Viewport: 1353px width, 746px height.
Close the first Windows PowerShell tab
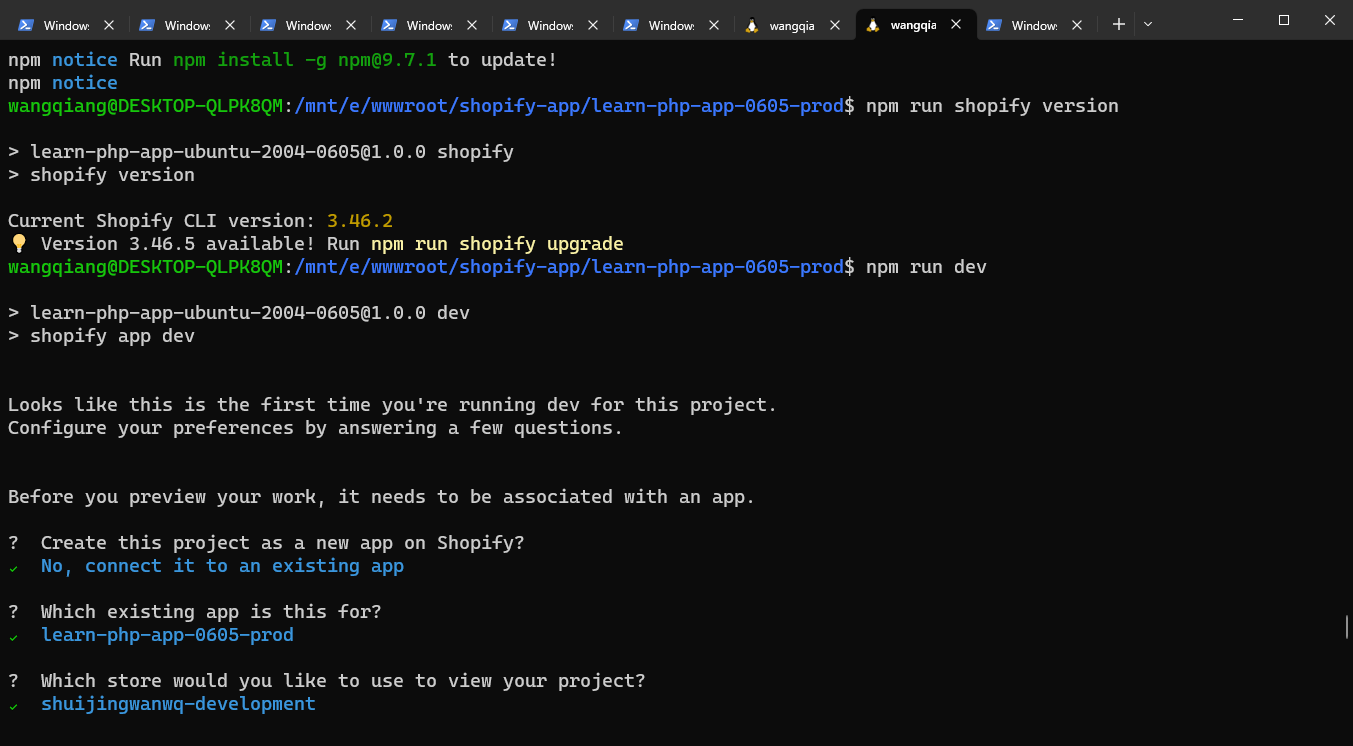click(x=109, y=25)
